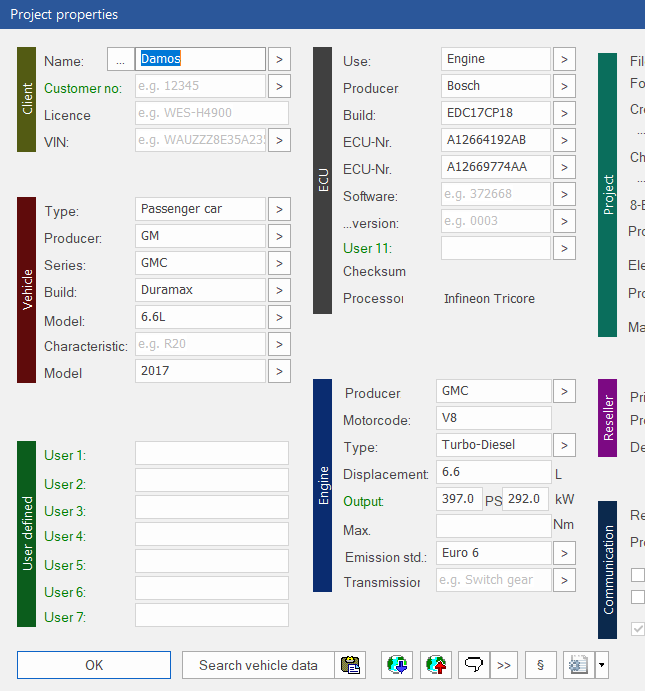This screenshot has width=645, height=691.
Task: Click the ellipsis button next to Name
Action: [x=121, y=59]
